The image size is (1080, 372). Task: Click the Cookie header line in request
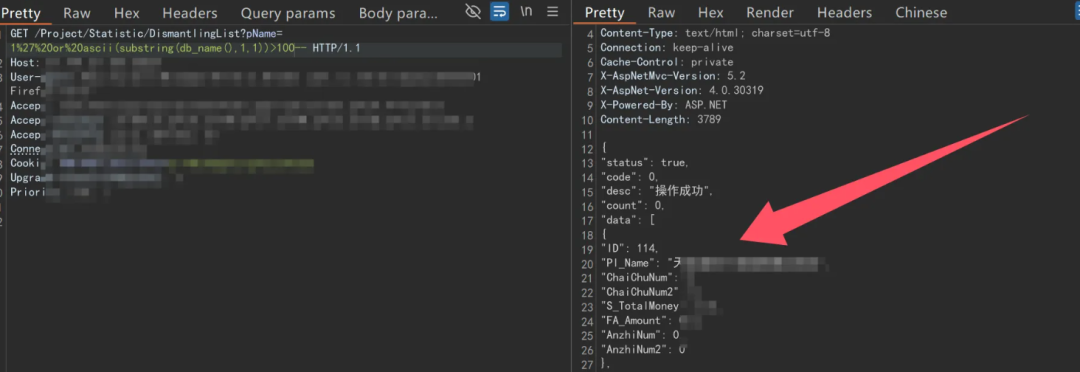point(162,164)
